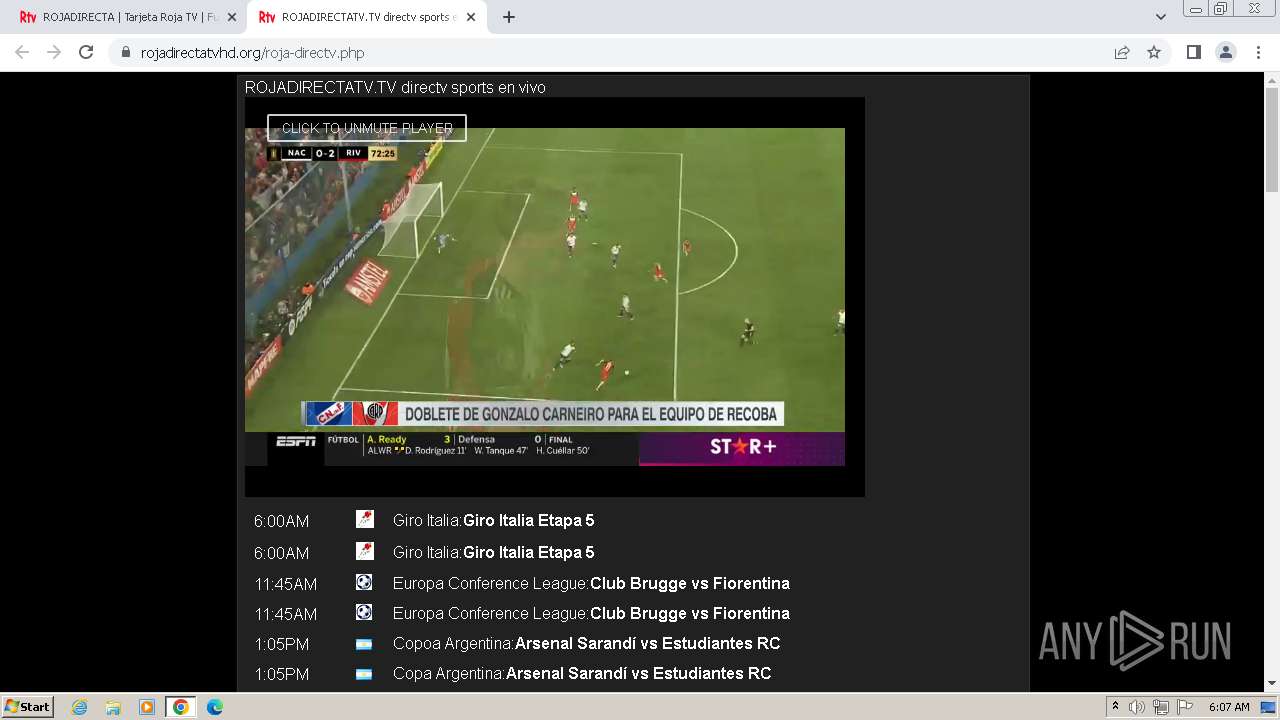1280x720 pixels.
Task: Reload the current page
Action: [86, 52]
